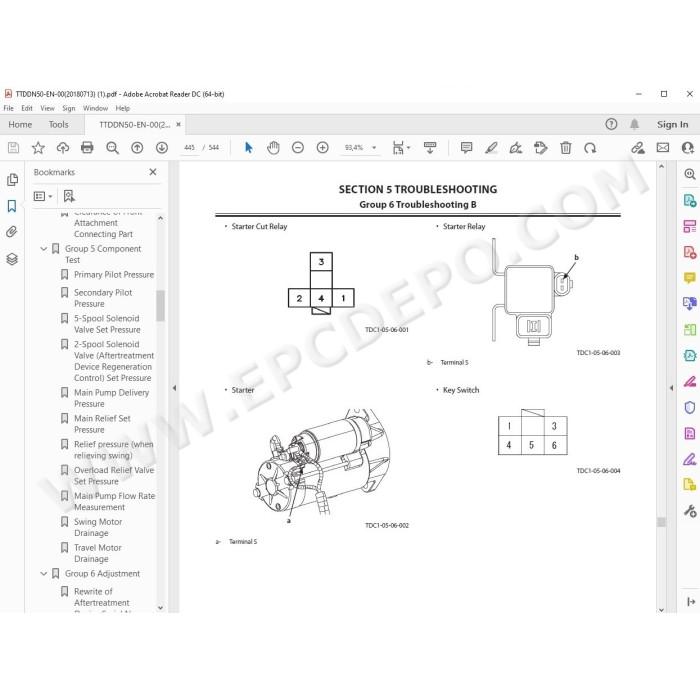The image size is (700, 700).
Task: Delete using the trash can icon
Action: (566, 148)
